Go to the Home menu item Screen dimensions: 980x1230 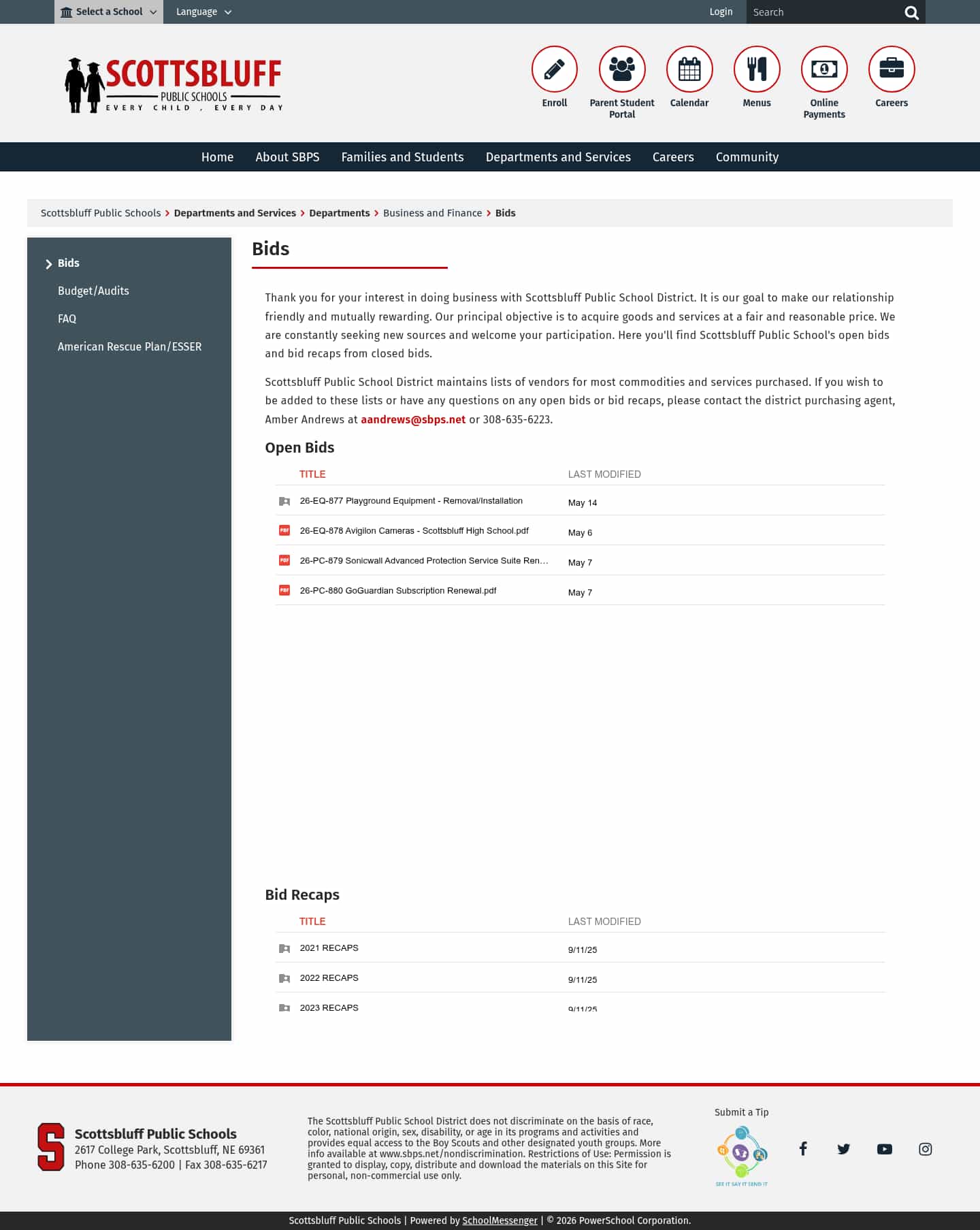pos(217,157)
